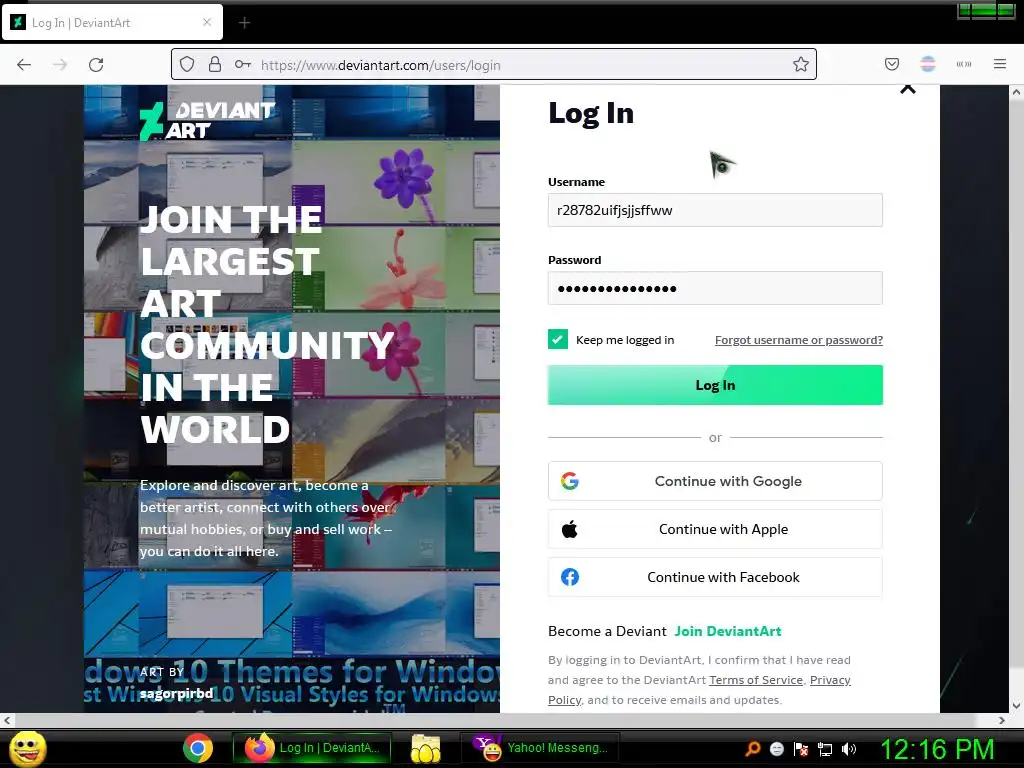Click the browser forward arrow
The height and width of the screenshot is (768, 1024).
pos(60,65)
